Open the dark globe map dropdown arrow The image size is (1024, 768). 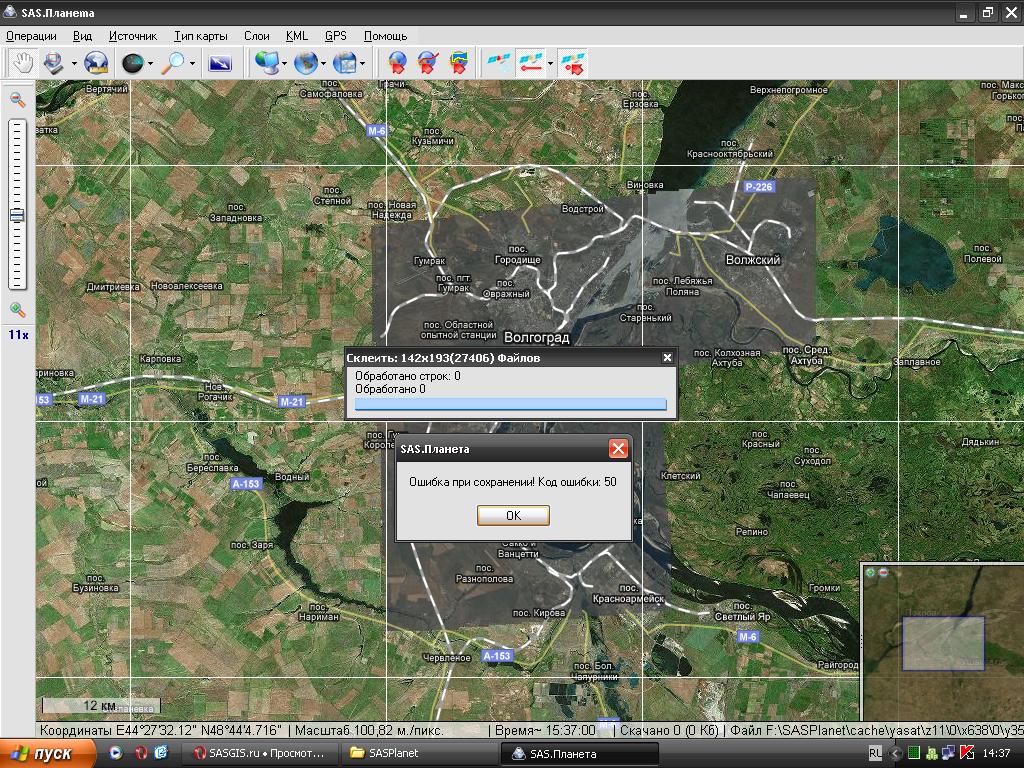150,64
